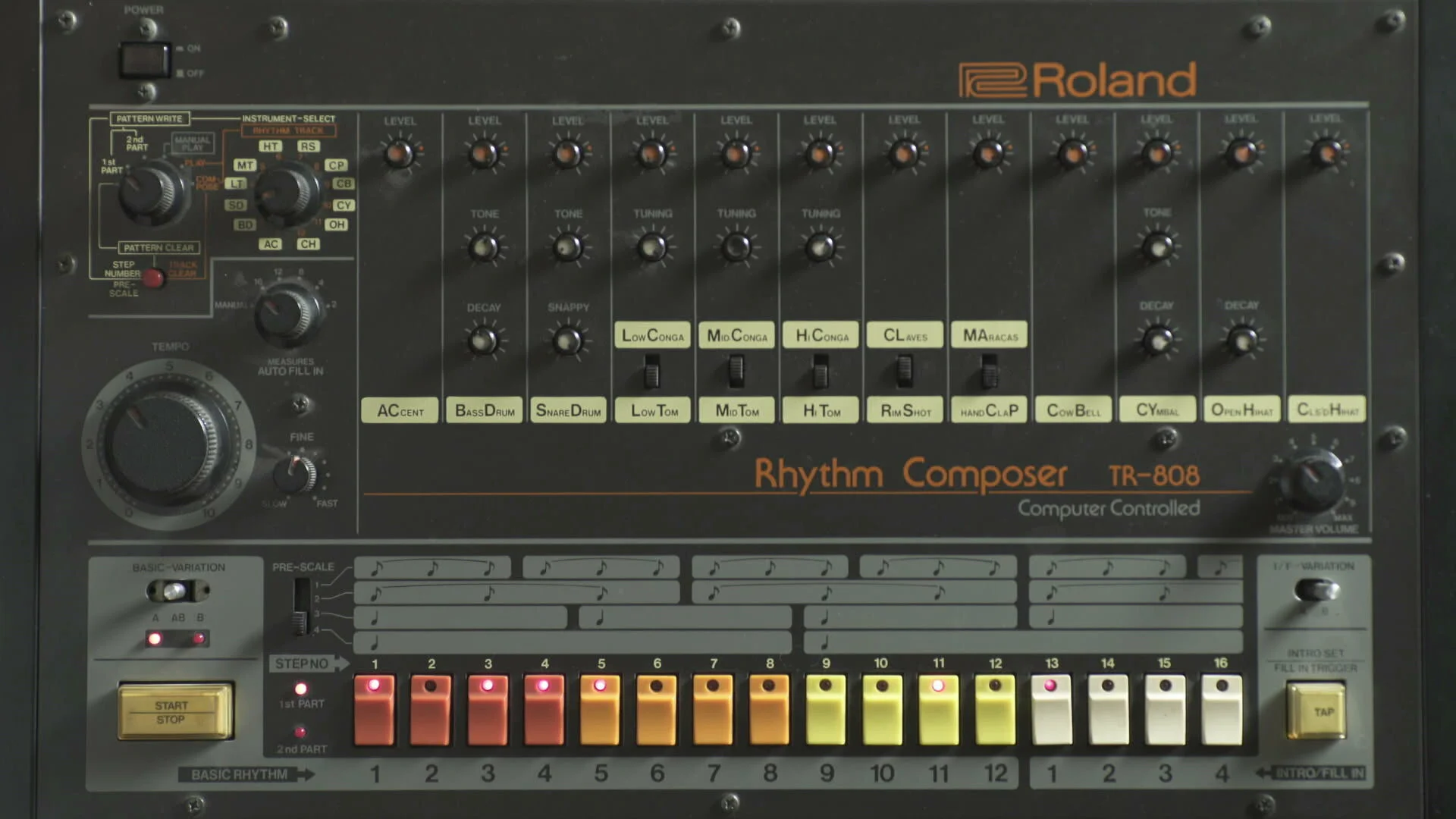Click the Fine tempo knob
1456x819 pixels.
pos(294,475)
